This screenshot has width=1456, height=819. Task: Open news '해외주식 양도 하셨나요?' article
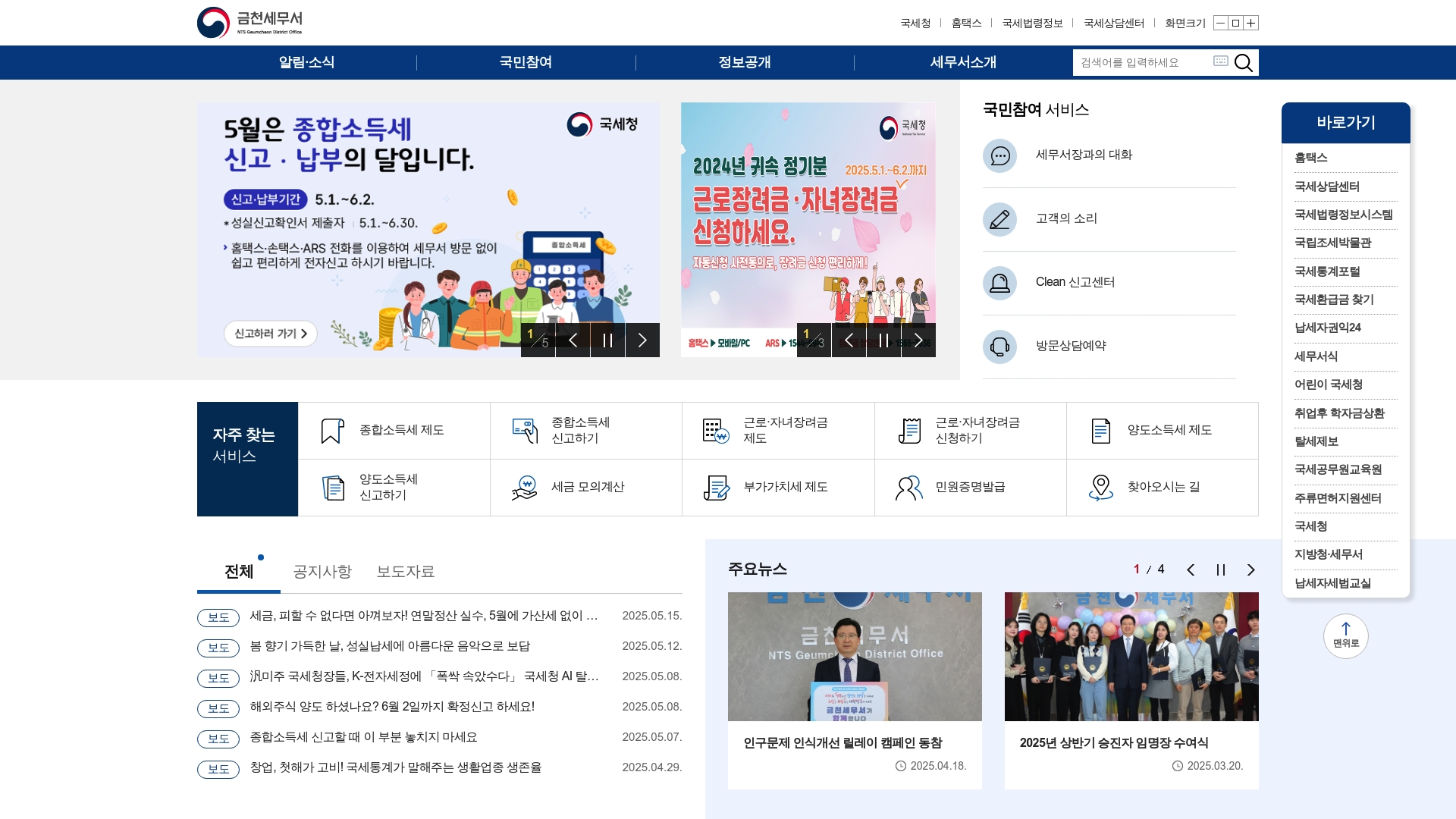click(392, 707)
